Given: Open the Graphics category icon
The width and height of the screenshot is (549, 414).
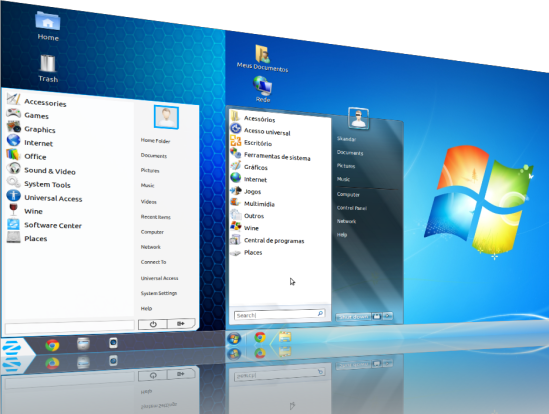Looking at the screenshot, I should (x=14, y=126).
